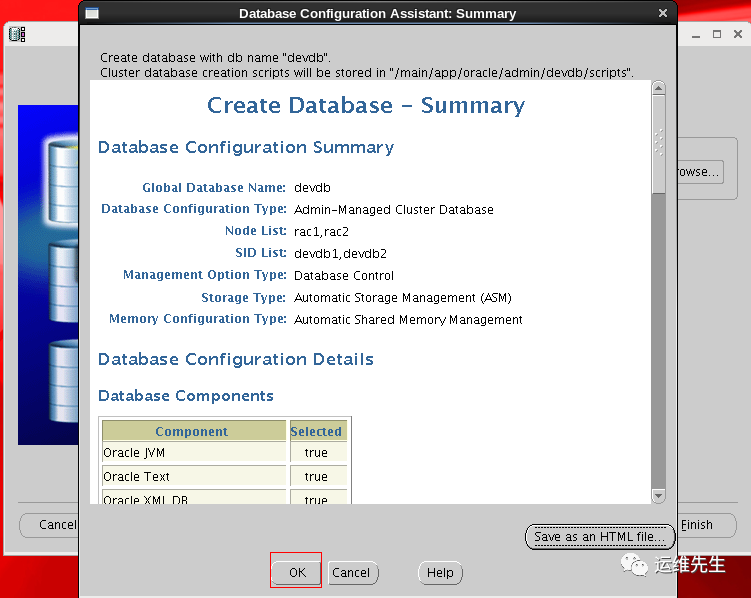This screenshot has height=598, width=751.
Task: Cancel the Summary dialog
Action: pyautogui.click(x=351, y=573)
